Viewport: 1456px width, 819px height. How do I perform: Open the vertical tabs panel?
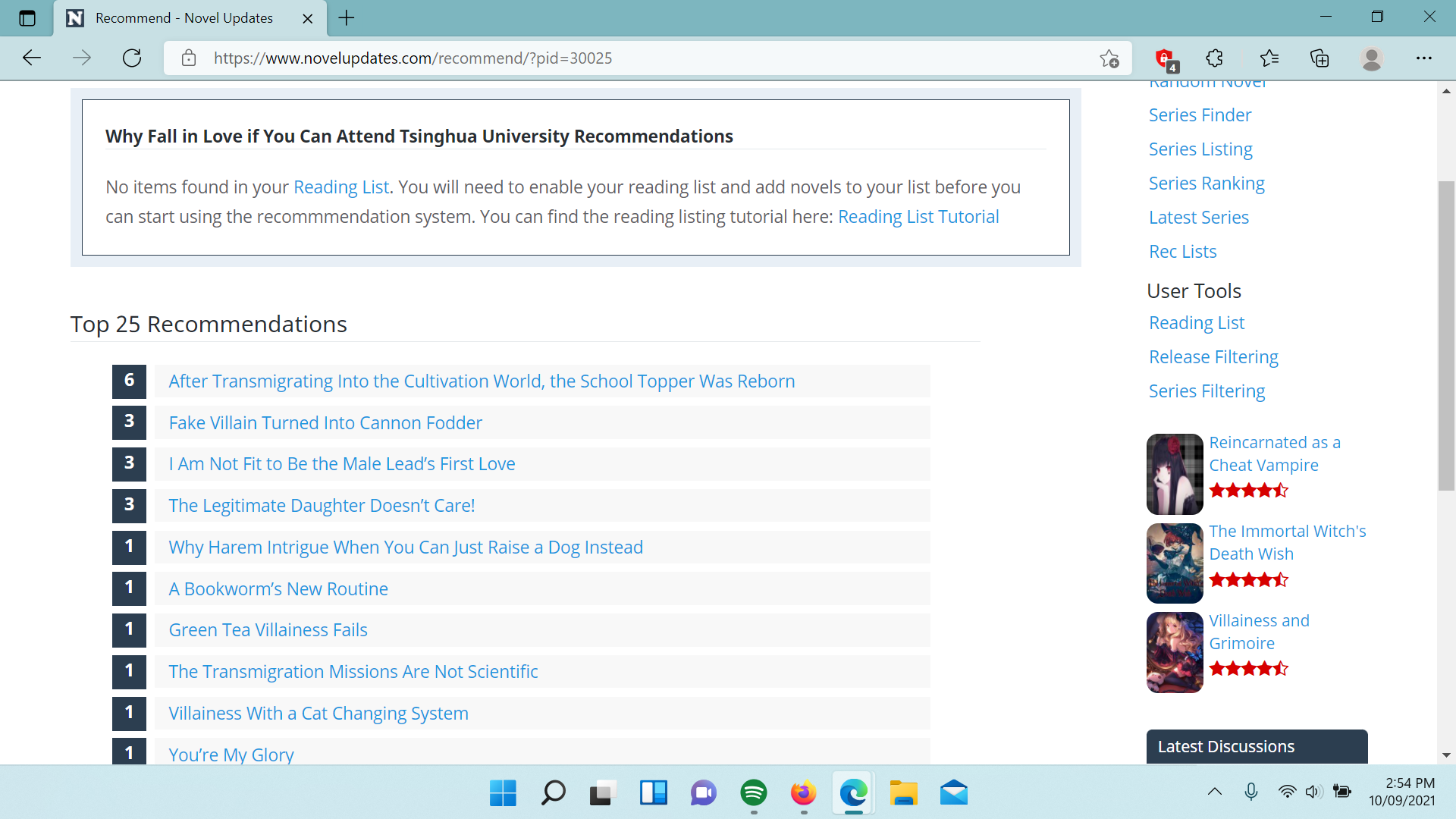pos(27,17)
